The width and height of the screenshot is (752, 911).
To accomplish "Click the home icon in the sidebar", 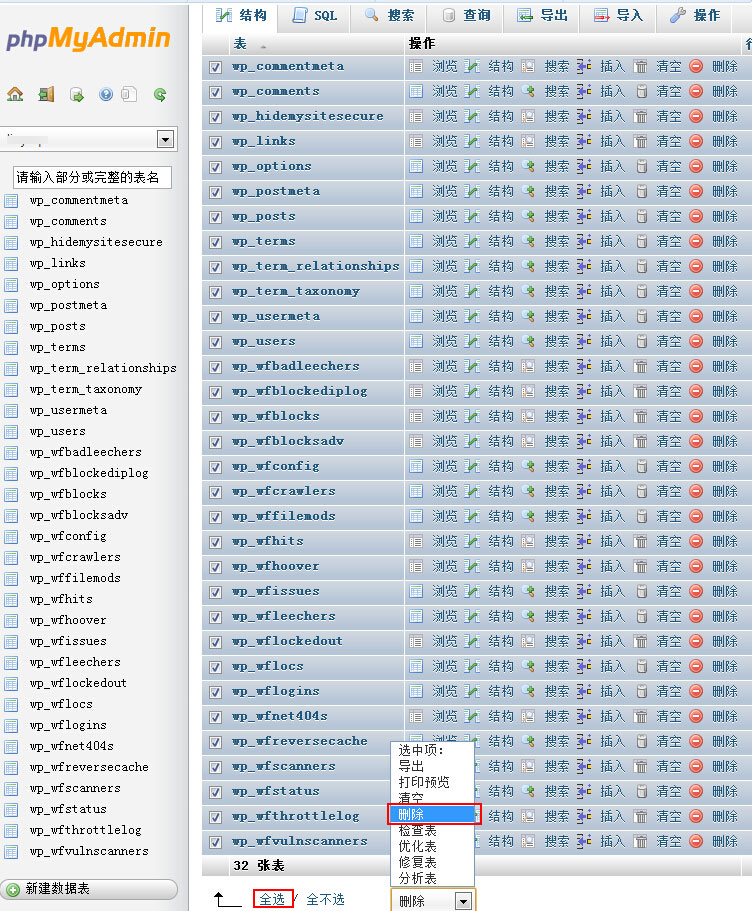I will coord(15,95).
